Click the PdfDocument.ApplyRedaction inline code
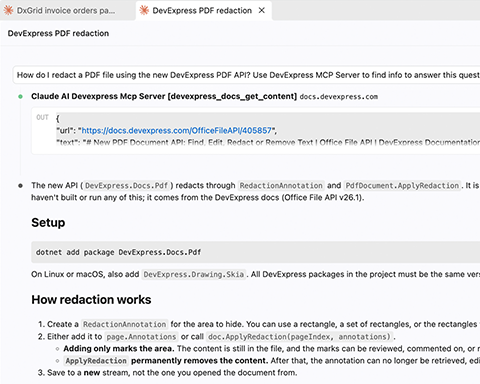480x384 pixels. (402, 186)
